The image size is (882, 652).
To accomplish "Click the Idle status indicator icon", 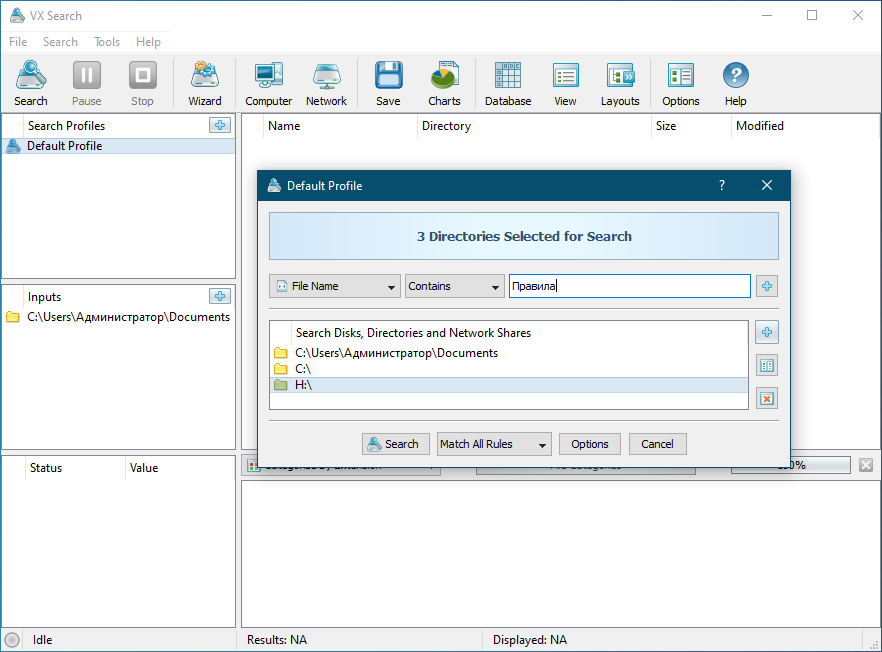I will pyautogui.click(x=12, y=640).
